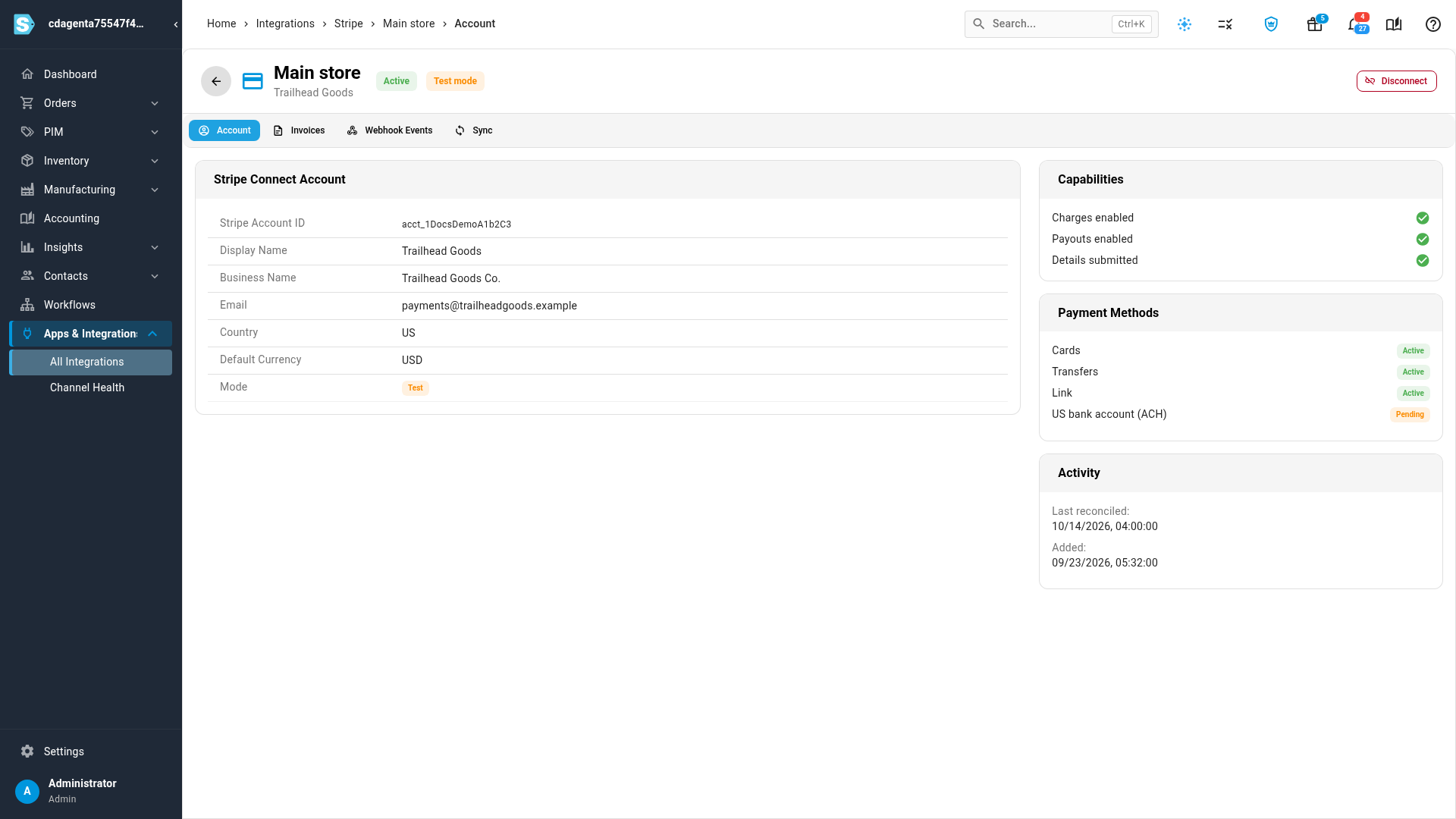Viewport: 1456px width, 819px height.
Task: Click the Test mode badge in header
Action: [x=455, y=81]
